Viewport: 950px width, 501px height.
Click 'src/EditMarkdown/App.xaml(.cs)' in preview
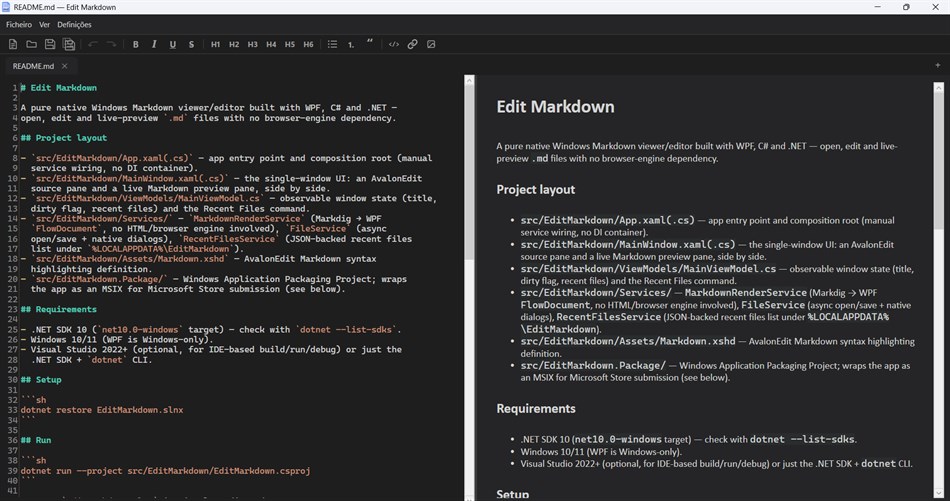(x=608, y=221)
